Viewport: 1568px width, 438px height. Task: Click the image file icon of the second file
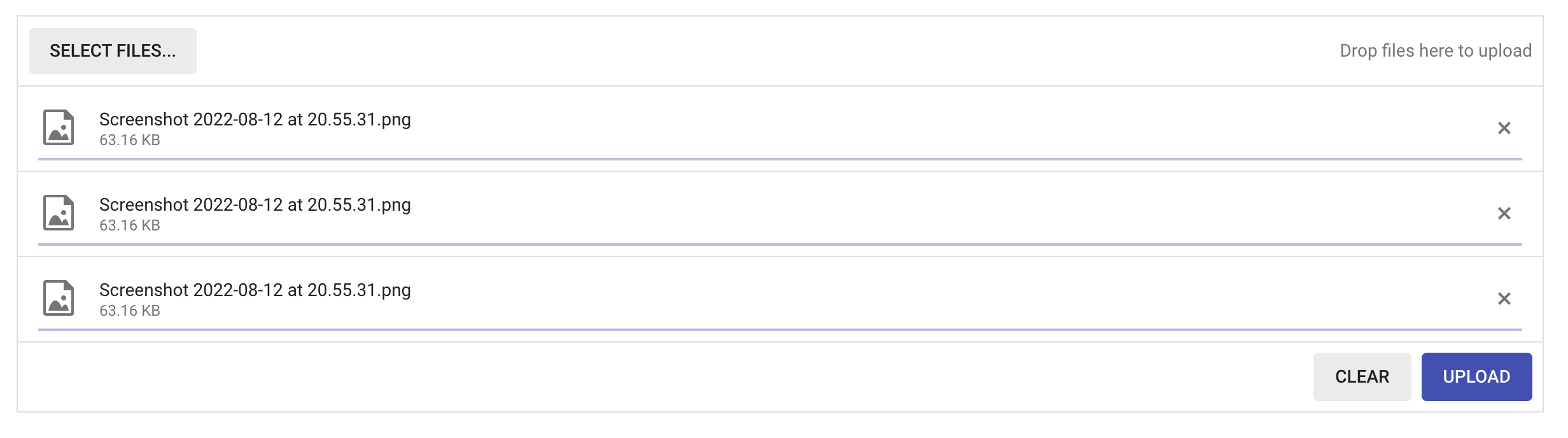click(59, 213)
